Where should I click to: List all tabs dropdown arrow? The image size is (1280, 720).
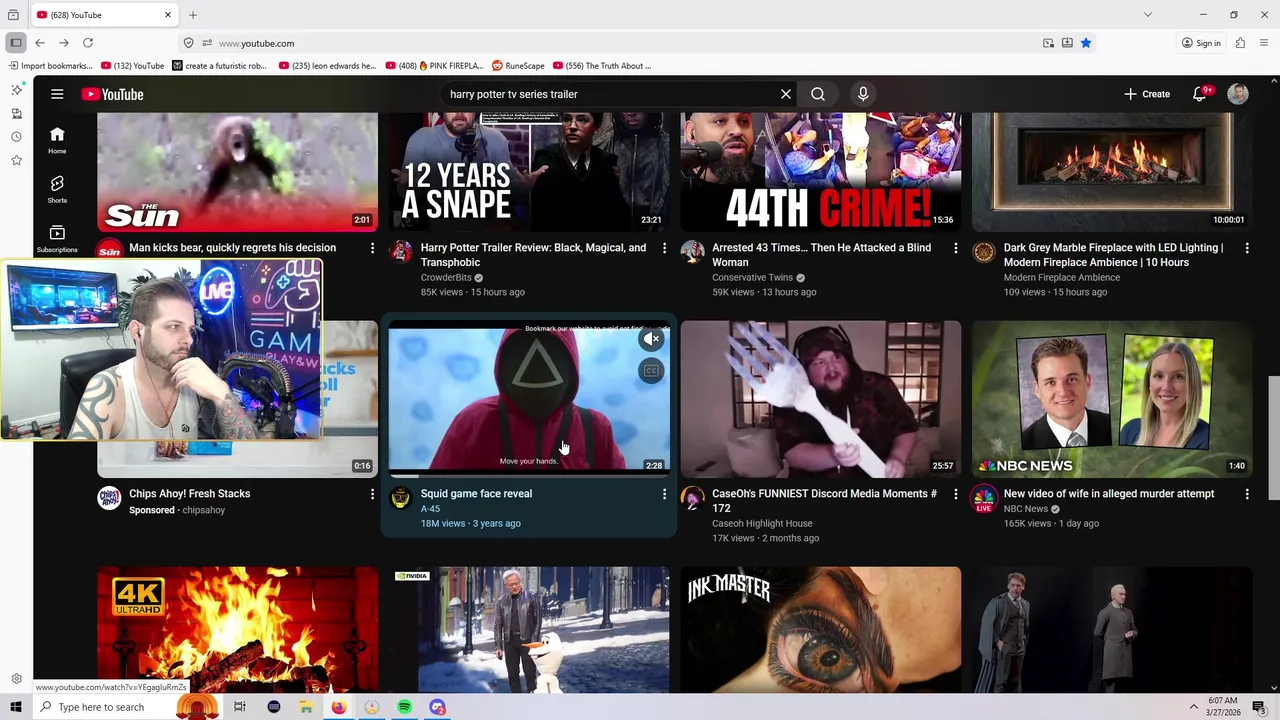pyautogui.click(x=1148, y=15)
